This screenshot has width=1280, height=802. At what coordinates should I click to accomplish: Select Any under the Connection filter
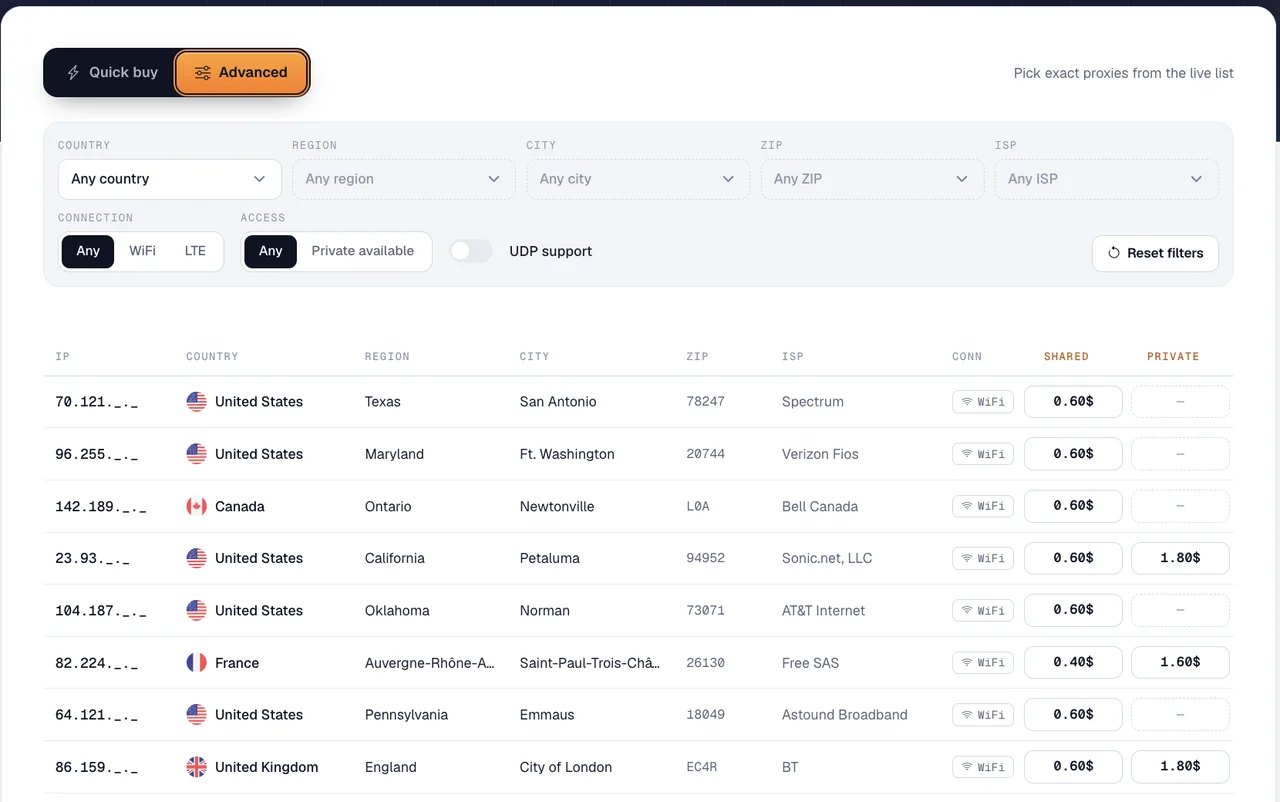point(88,251)
